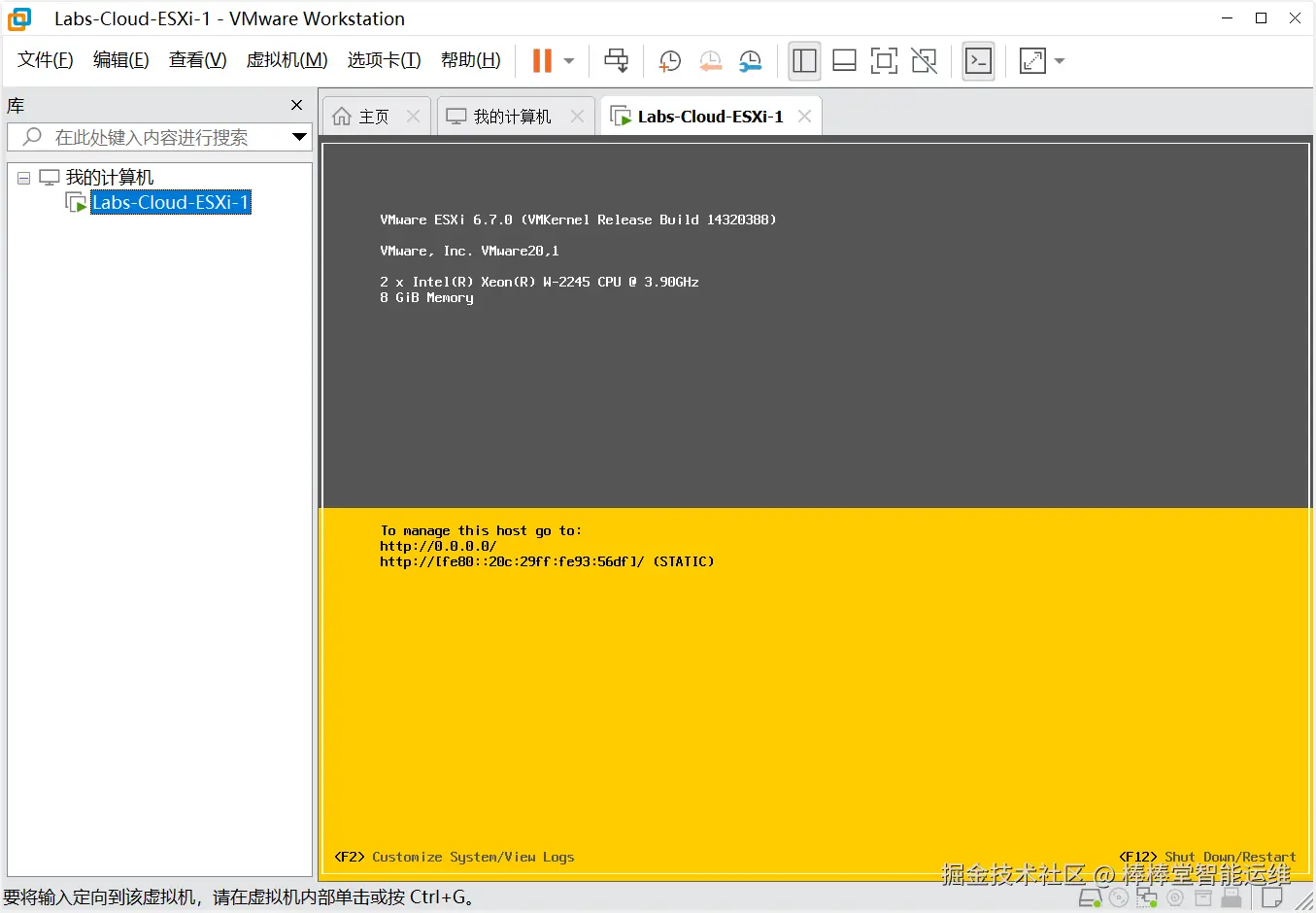This screenshot has width=1316, height=913.
Task: Click the USB controller status icon
Action: click(1232, 898)
